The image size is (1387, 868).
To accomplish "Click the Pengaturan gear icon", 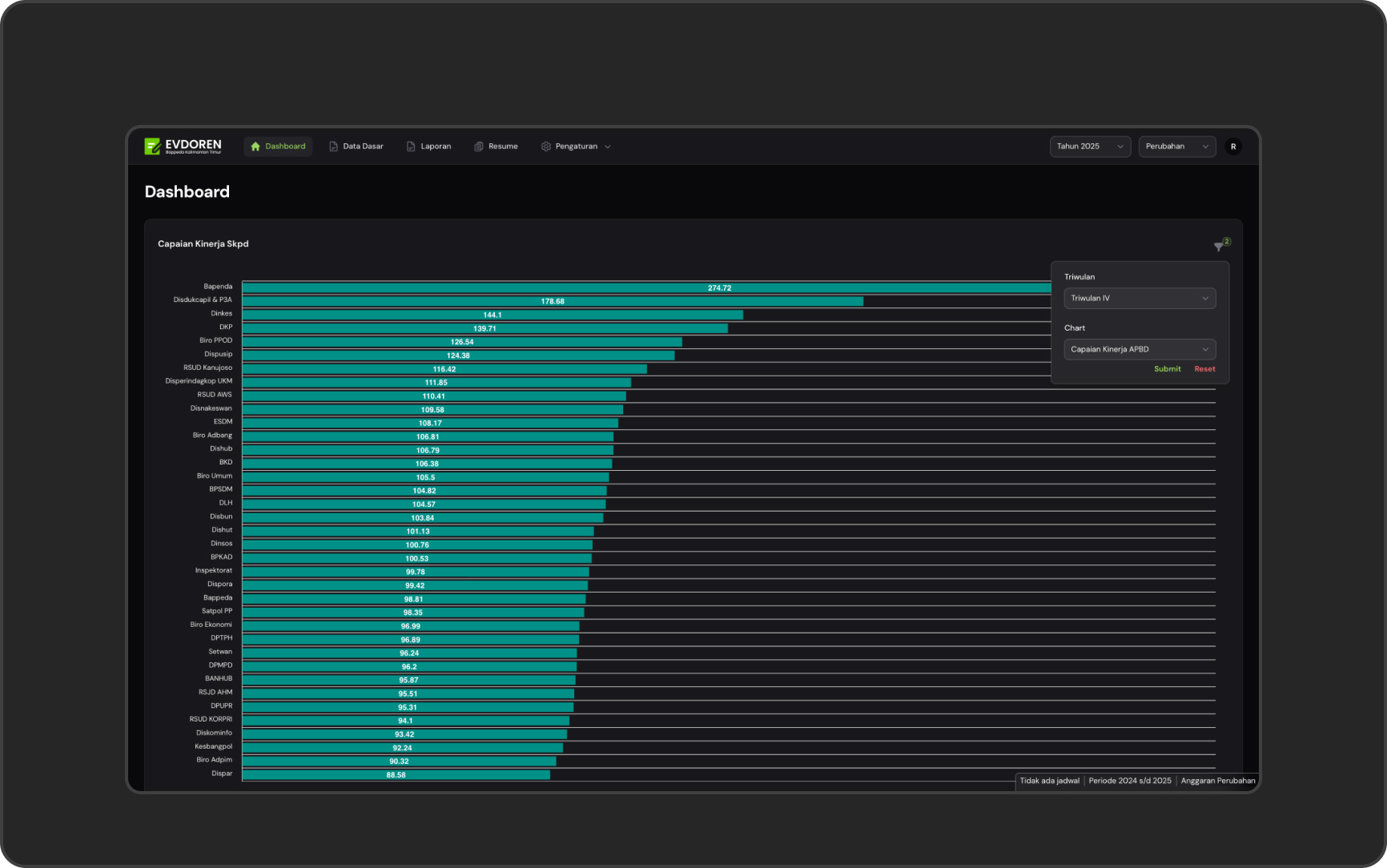I will pos(546,147).
